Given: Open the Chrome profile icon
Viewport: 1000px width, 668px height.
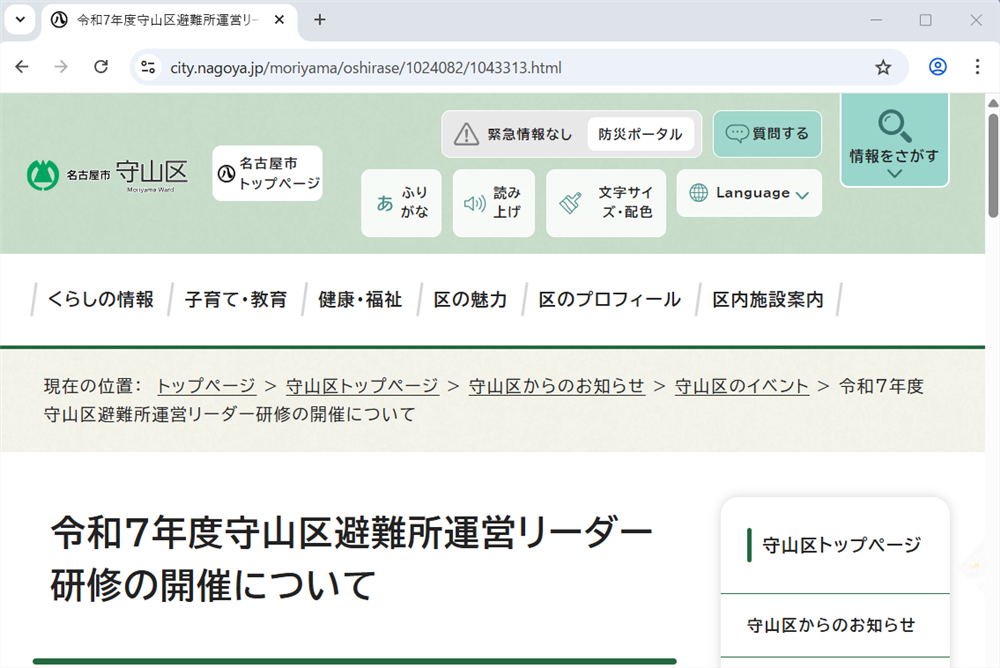Looking at the screenshot, I should pyautogui.click(x=937, y=66).
